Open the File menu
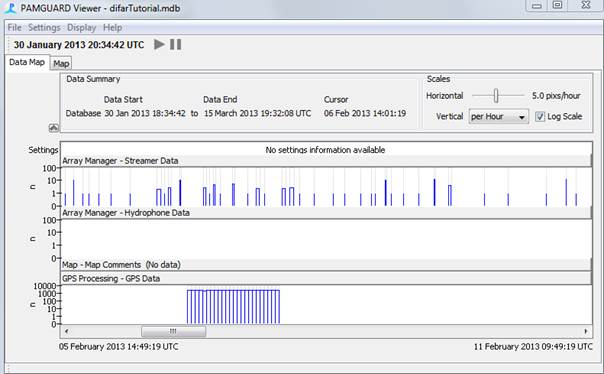This screenshot has height=374, width=604. (x=15, y=28)
